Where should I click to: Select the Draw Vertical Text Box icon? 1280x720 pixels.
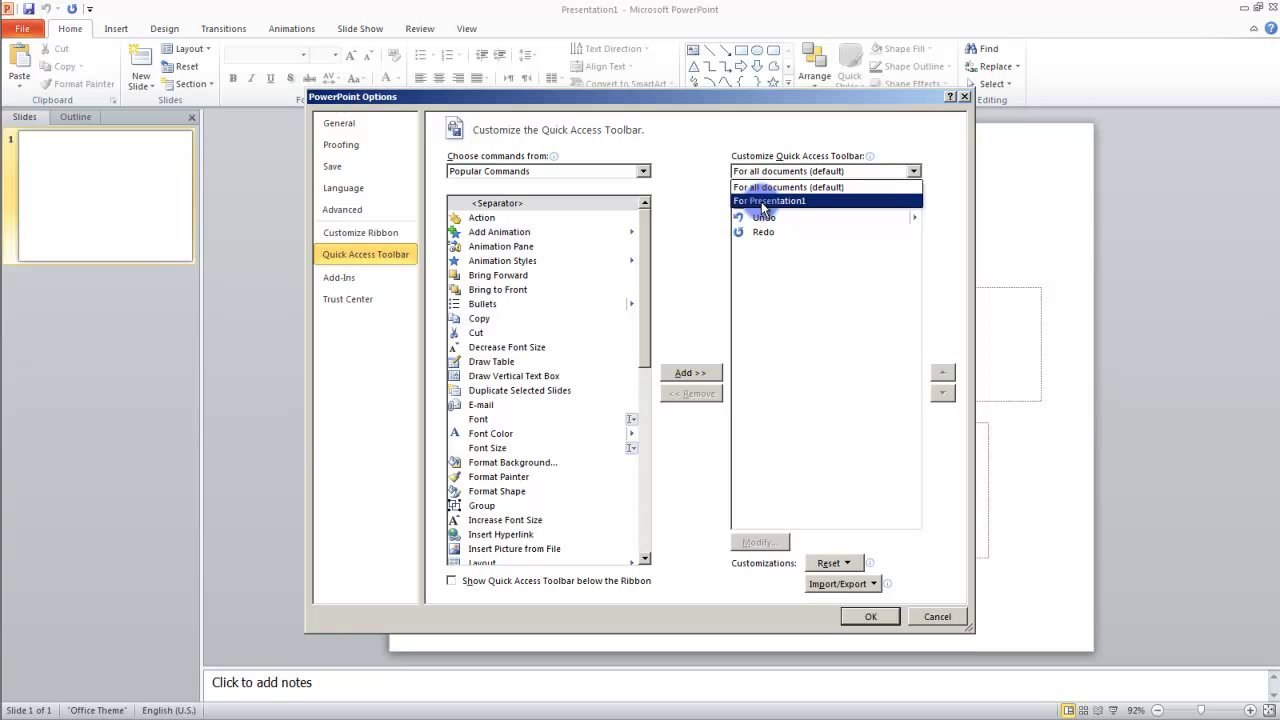point(455,376)
